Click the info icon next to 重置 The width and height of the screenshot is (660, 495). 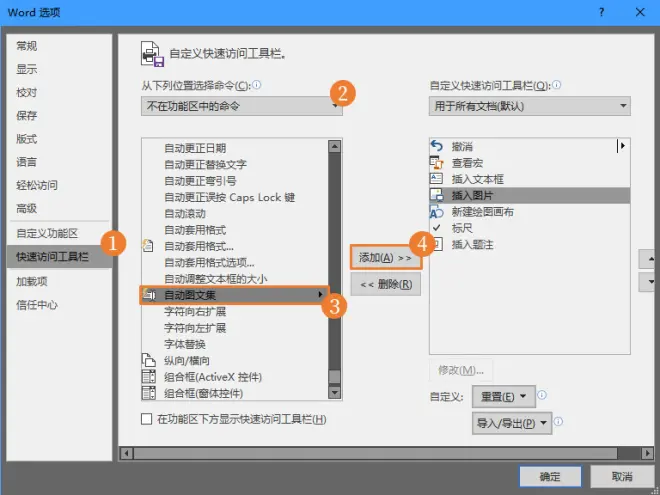pyautogui.click(x=542, y=395)
